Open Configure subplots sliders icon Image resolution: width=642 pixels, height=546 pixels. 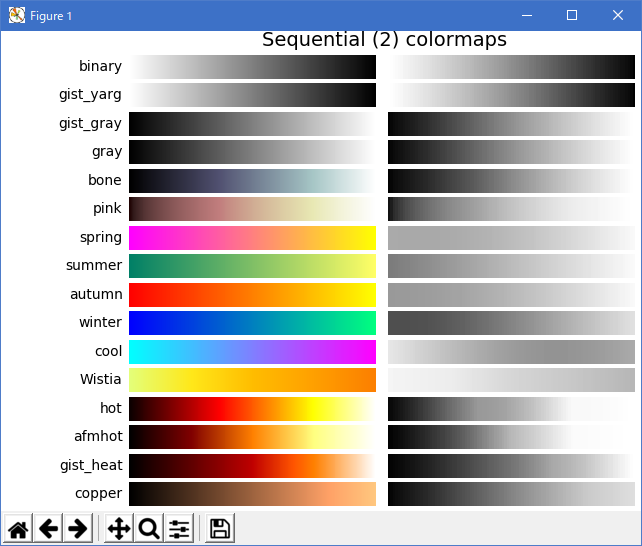(179, 528)
